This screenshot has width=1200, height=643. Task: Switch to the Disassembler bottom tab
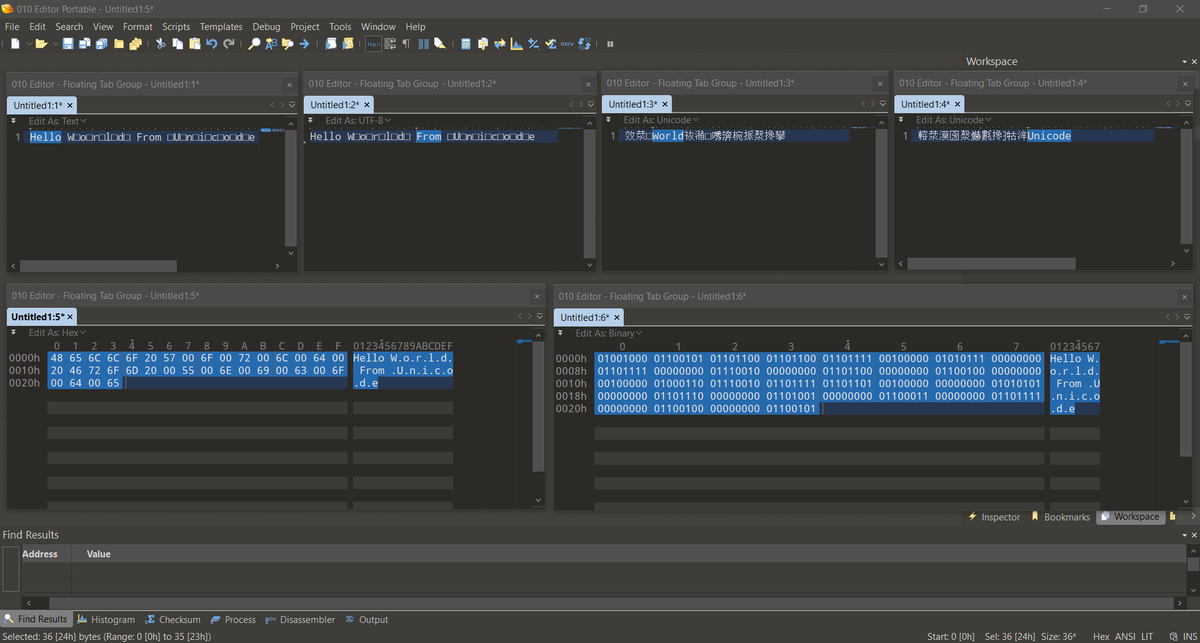[x=300, y=620]
